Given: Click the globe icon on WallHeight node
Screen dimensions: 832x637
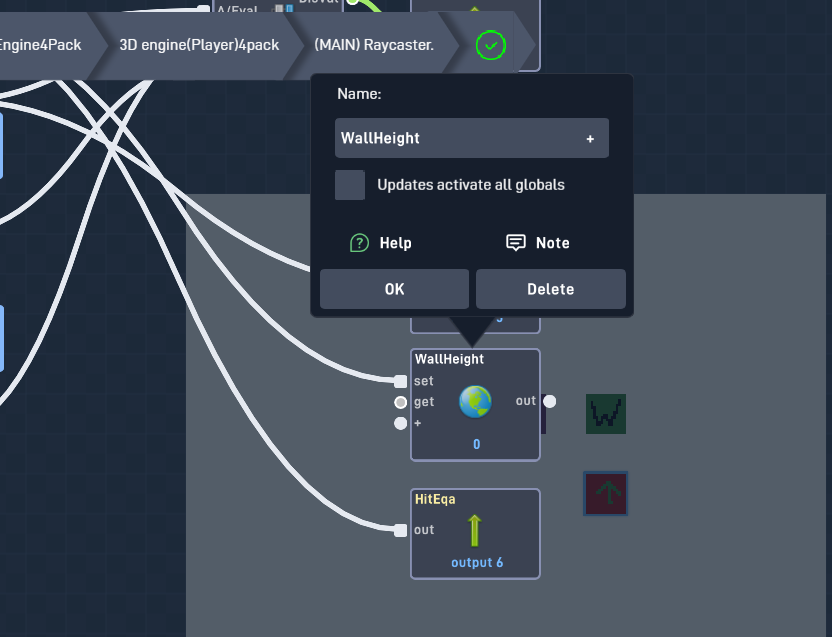Looking at the screenshot, I should [x=475, y=402].
